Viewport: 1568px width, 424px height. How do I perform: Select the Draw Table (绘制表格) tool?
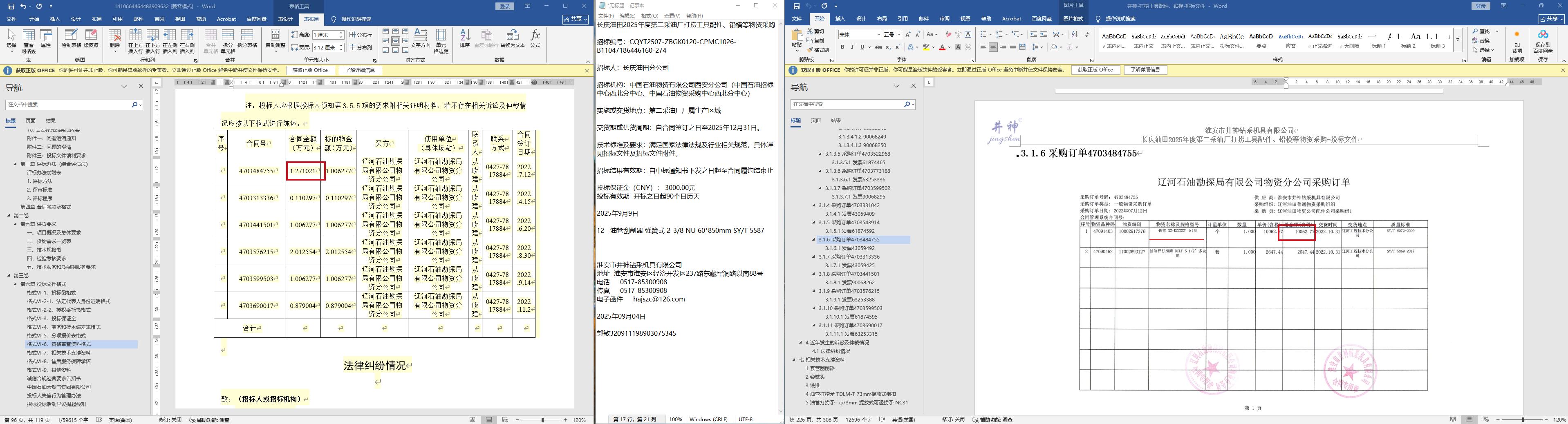point(71,38)
